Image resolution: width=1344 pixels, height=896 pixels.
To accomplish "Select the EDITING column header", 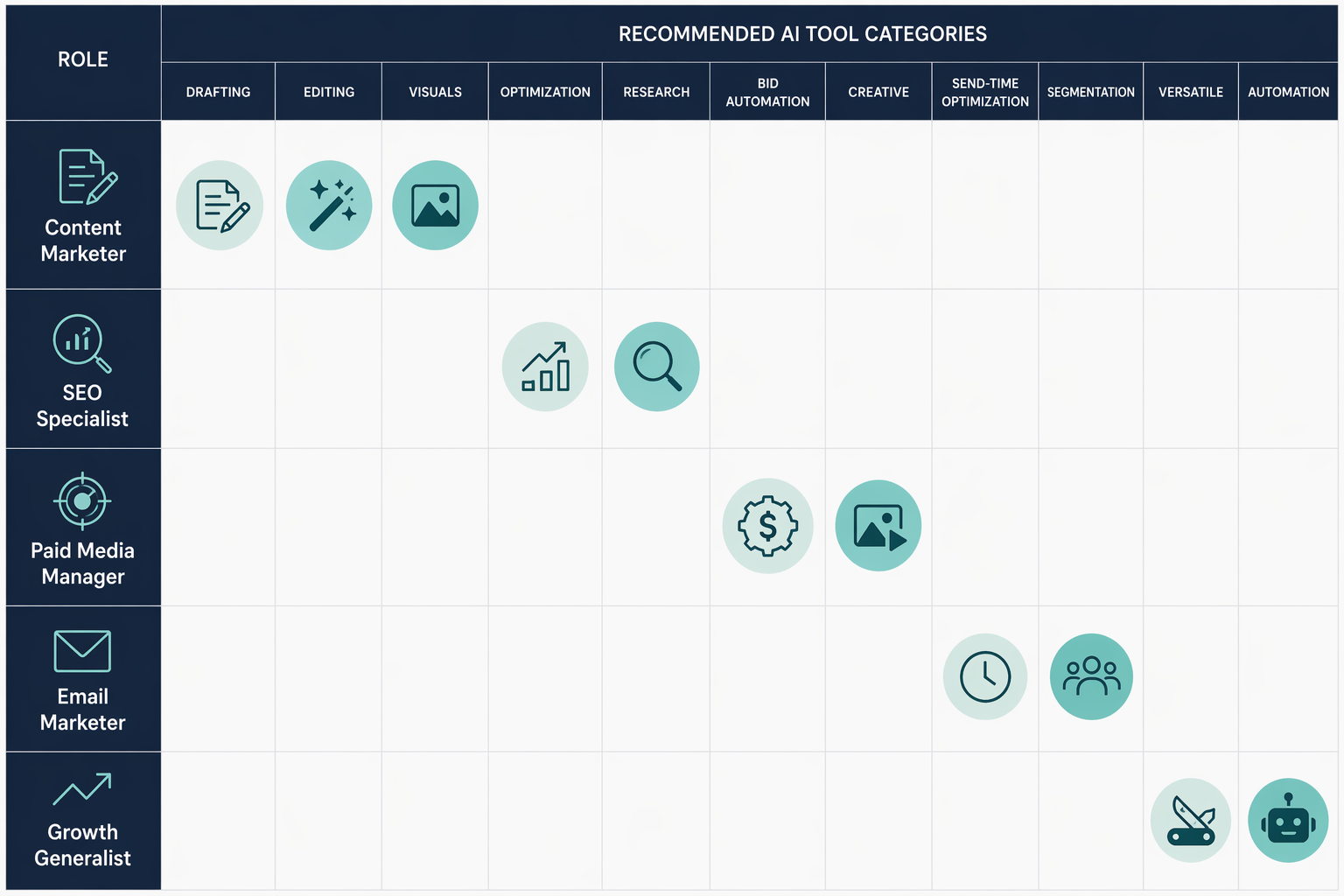I will coord(329,92).
